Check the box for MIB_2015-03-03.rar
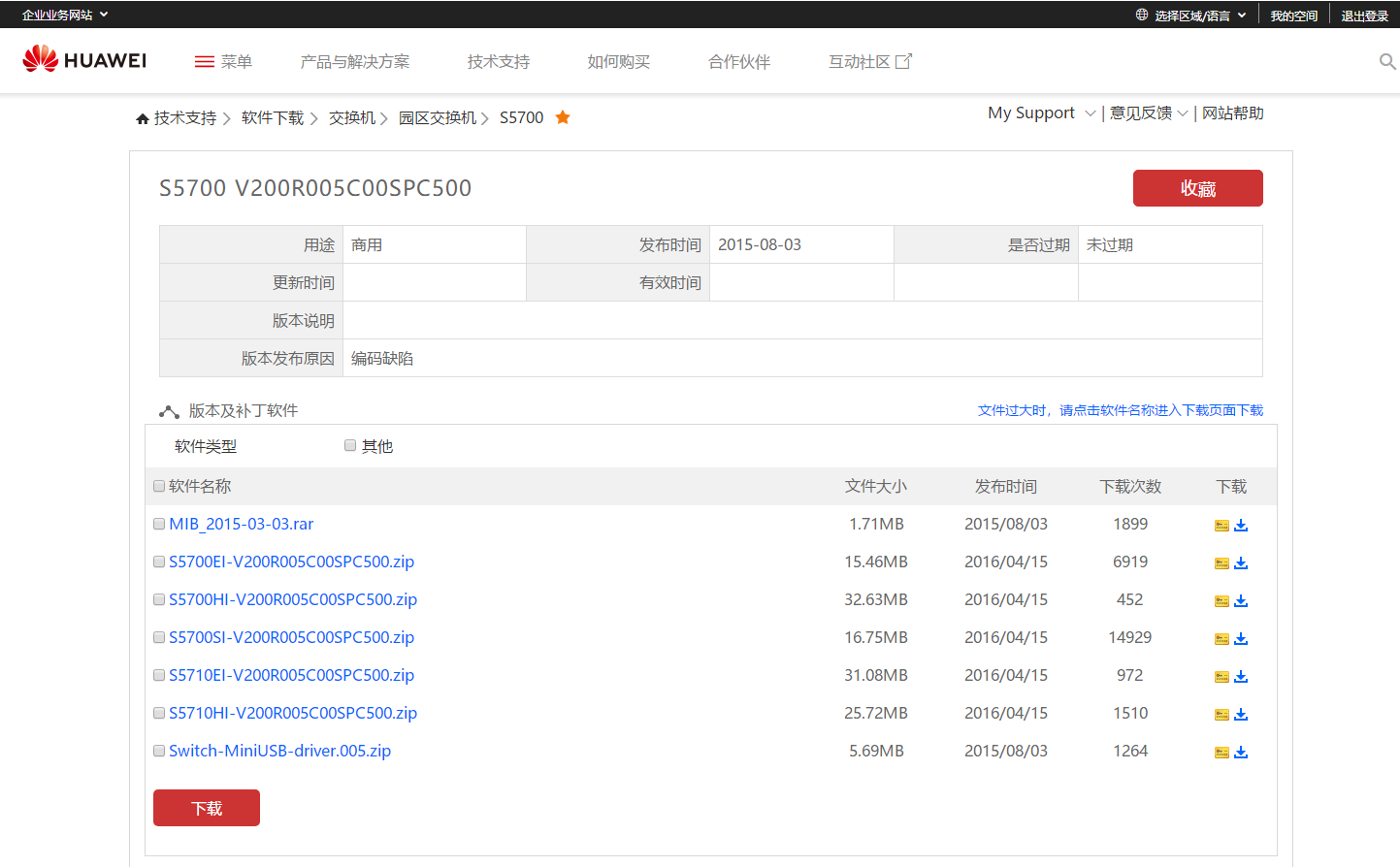The height and width of the screenshot is (867, 1400). (159, 524)
